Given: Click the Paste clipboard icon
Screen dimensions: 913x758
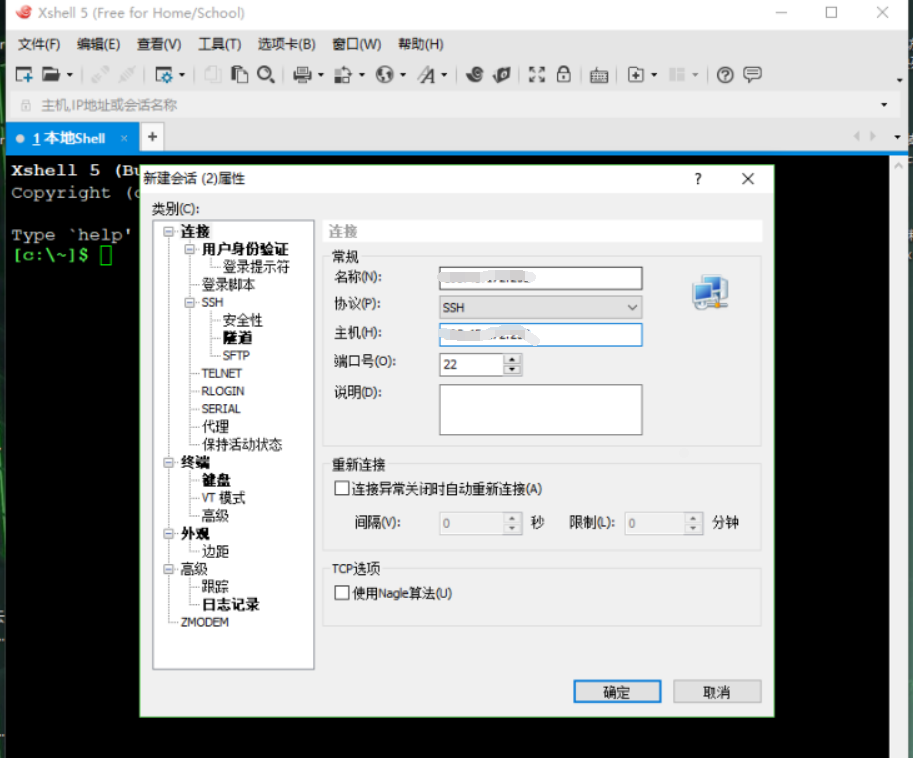Looking at the screenshot, I should [239, 75].
